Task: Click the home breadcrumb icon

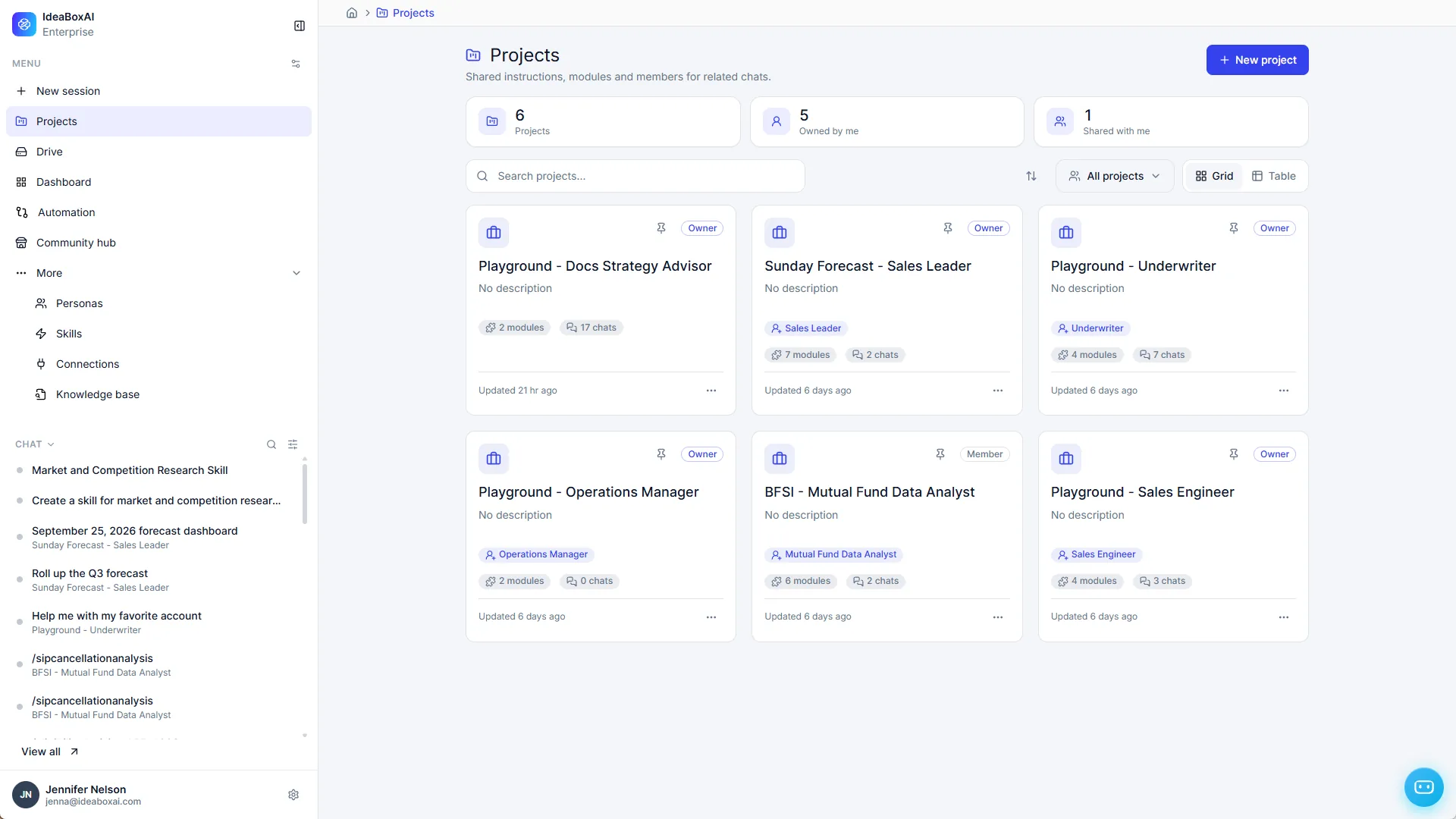Action: point(352,13)
